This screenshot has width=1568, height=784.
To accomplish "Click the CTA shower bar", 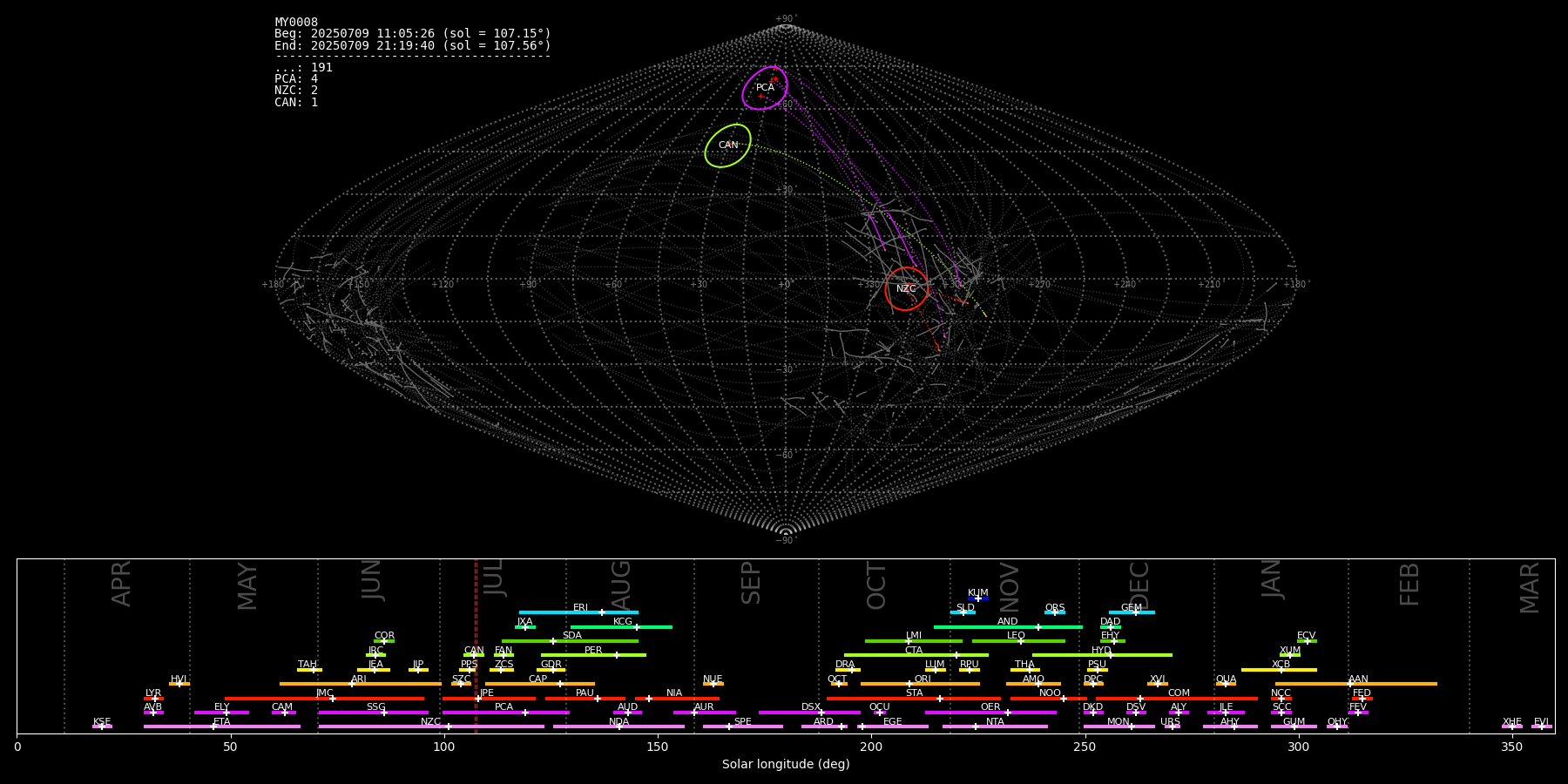I will coord(916,655).
